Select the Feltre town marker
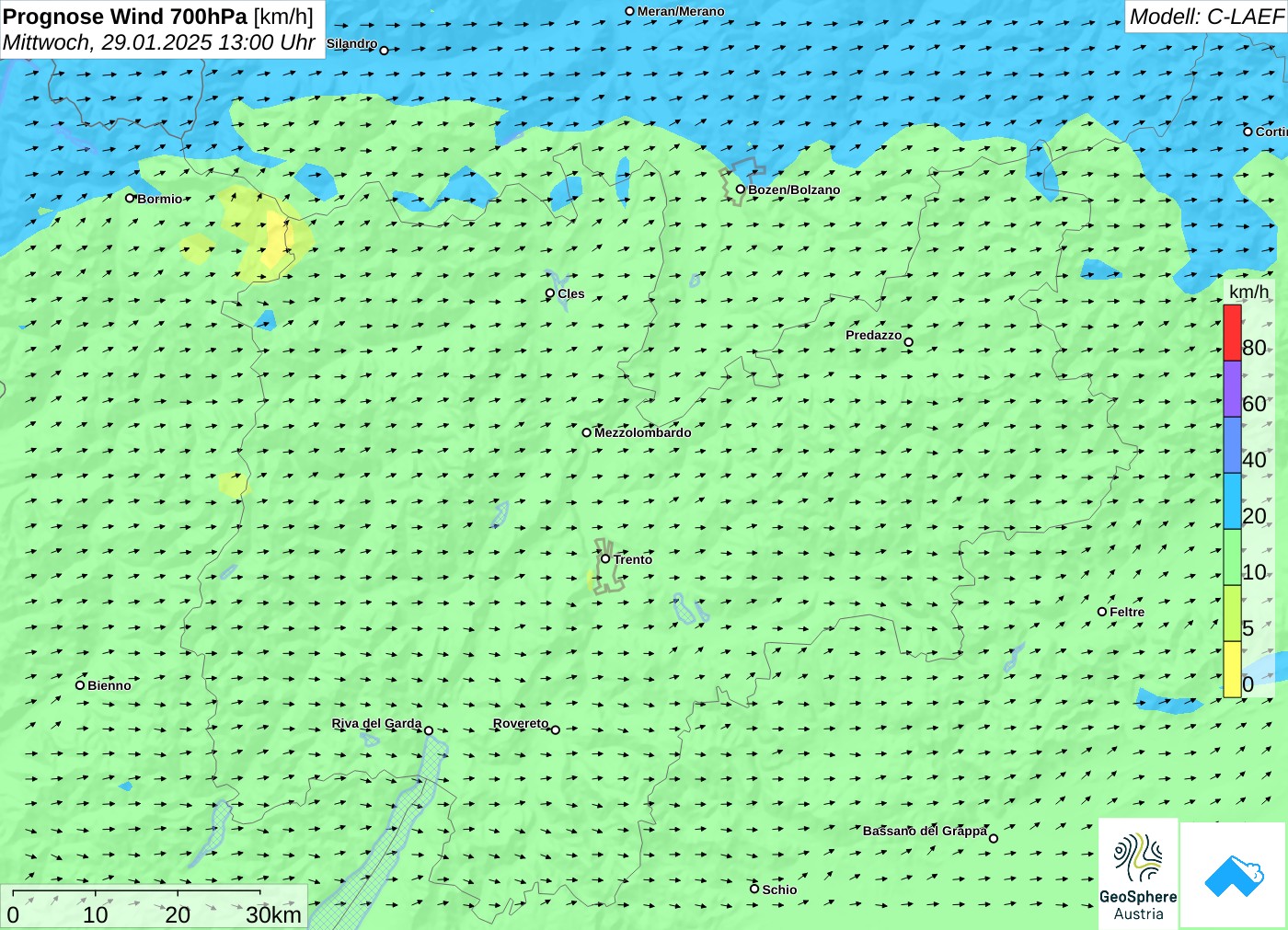The height and width of the screenshot is (930, 1288). point(1102,612)
